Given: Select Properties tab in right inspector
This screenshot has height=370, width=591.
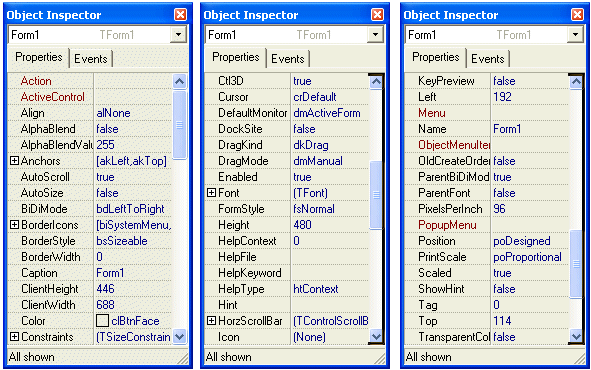Looking at the screenshot, I should tap(436, 57).
